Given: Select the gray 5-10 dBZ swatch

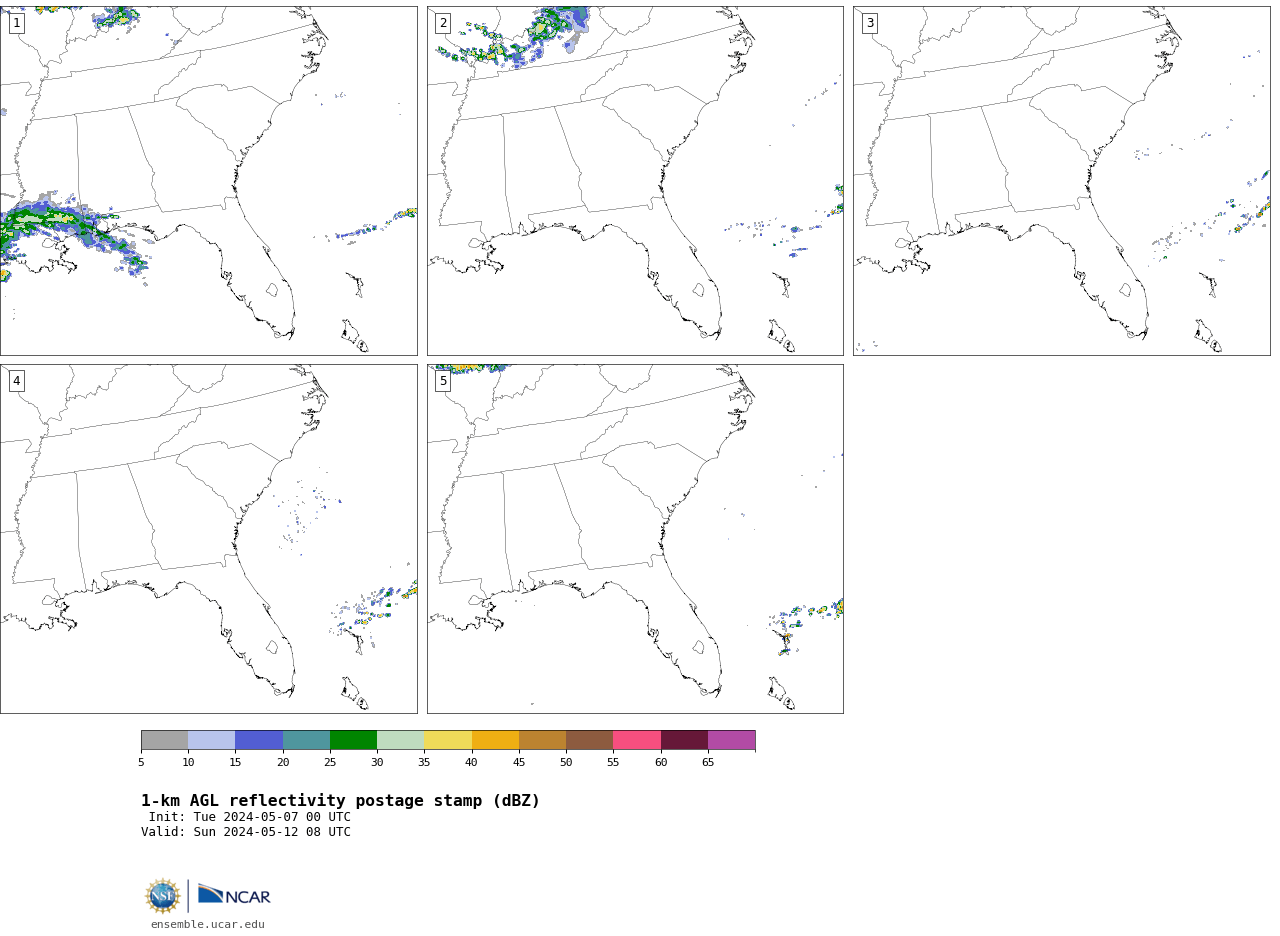Looking at the screenshot, I should (164, 740).
